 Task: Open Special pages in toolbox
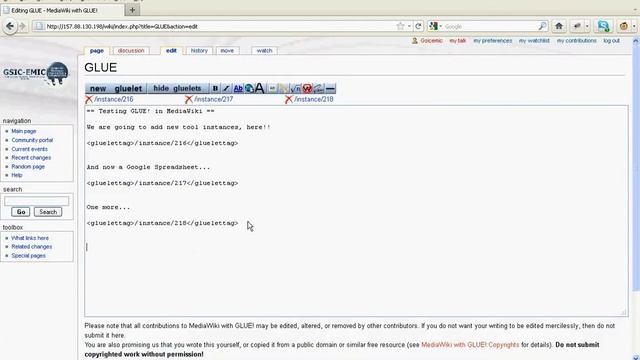28,256
